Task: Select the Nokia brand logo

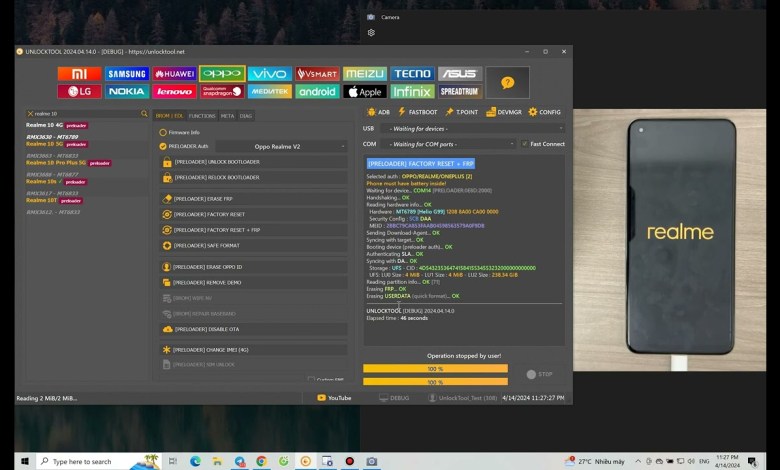Action: pos(127,92)
